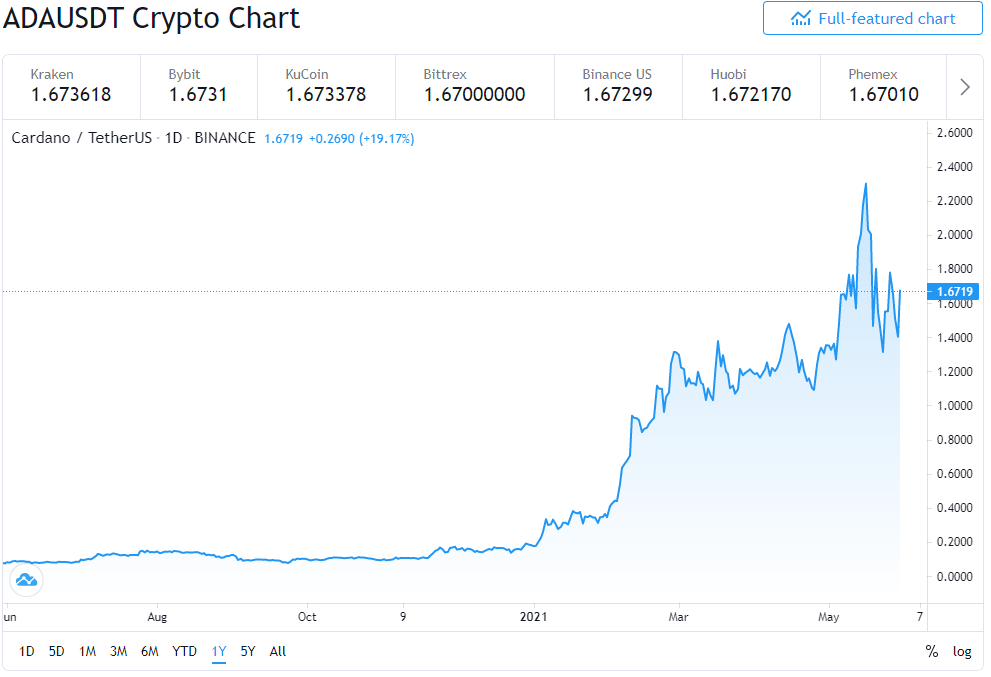The image size is (991, 677).
Task: Choose the 6M time range
Action: pos(149,651)
